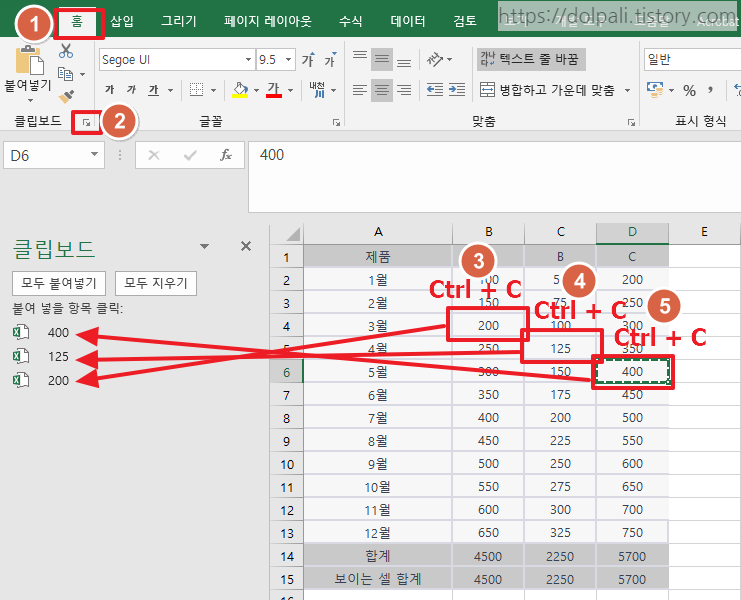Click the select-all corner of sheet
The width and height of the screenshot is (741, 600).
pos(287,233)
